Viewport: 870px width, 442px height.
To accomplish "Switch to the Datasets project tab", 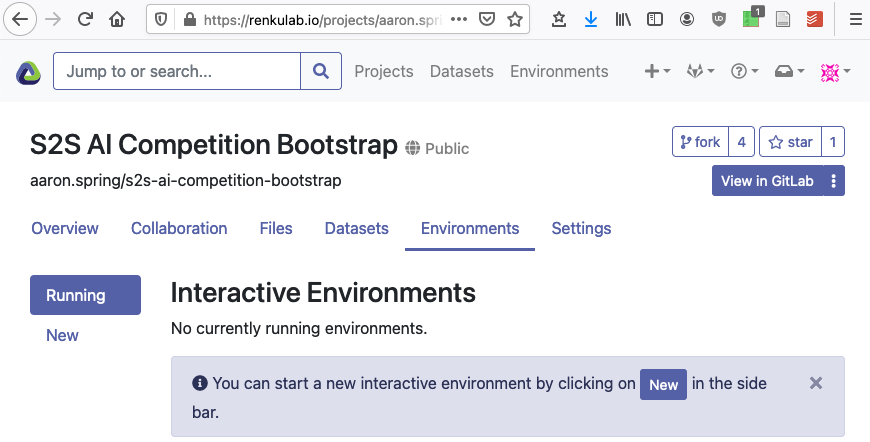I will [356, 228].
